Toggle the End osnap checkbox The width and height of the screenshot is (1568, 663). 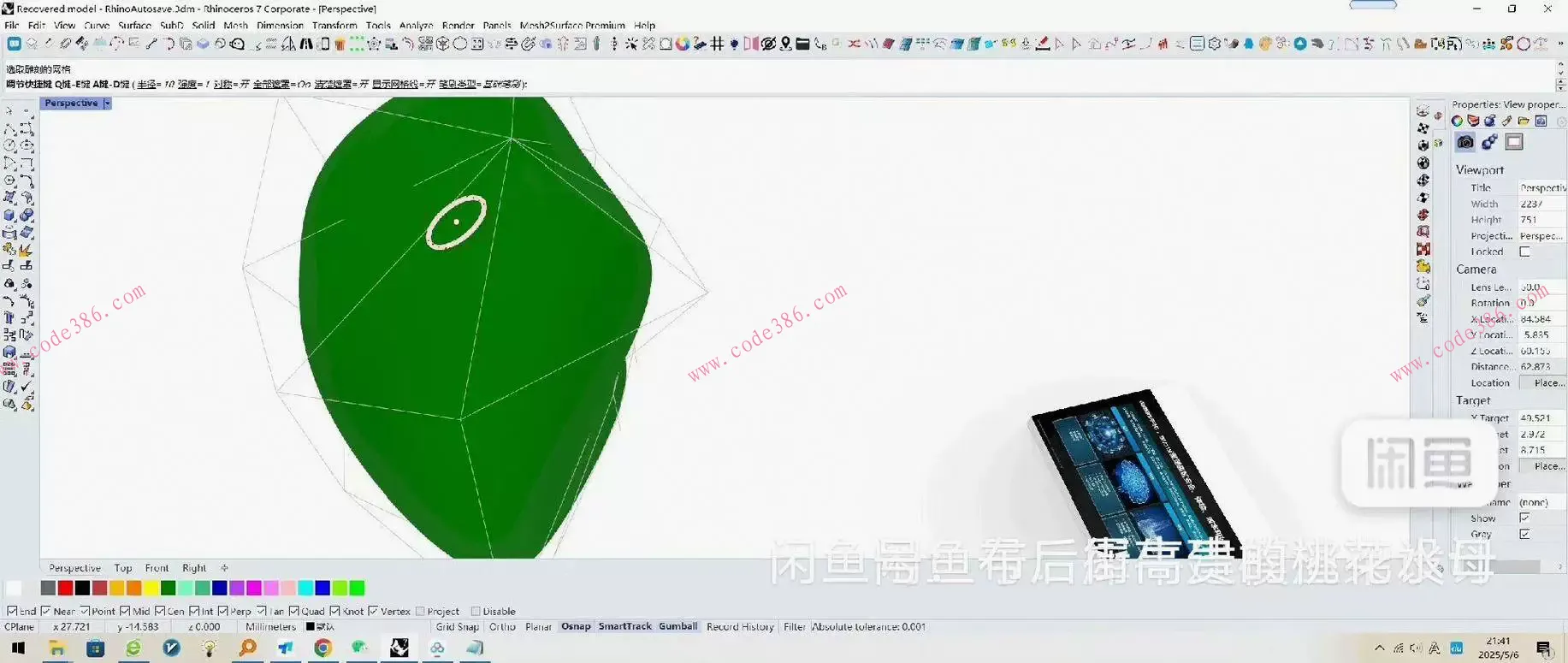coord(12,612)
